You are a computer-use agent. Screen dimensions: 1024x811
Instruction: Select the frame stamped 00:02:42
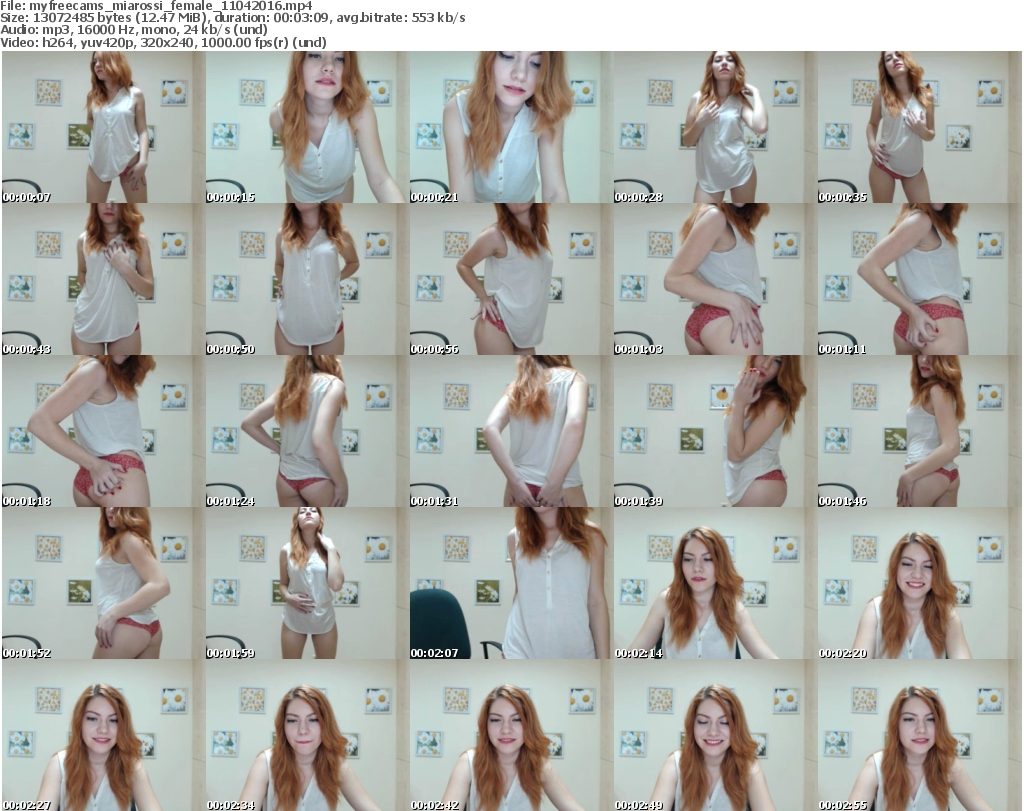coord(511,735)
